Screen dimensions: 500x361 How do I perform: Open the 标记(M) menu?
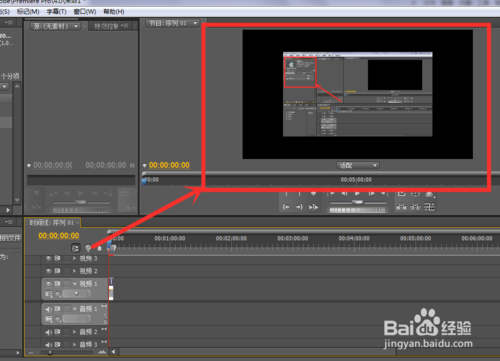click(x=28, y=12)
